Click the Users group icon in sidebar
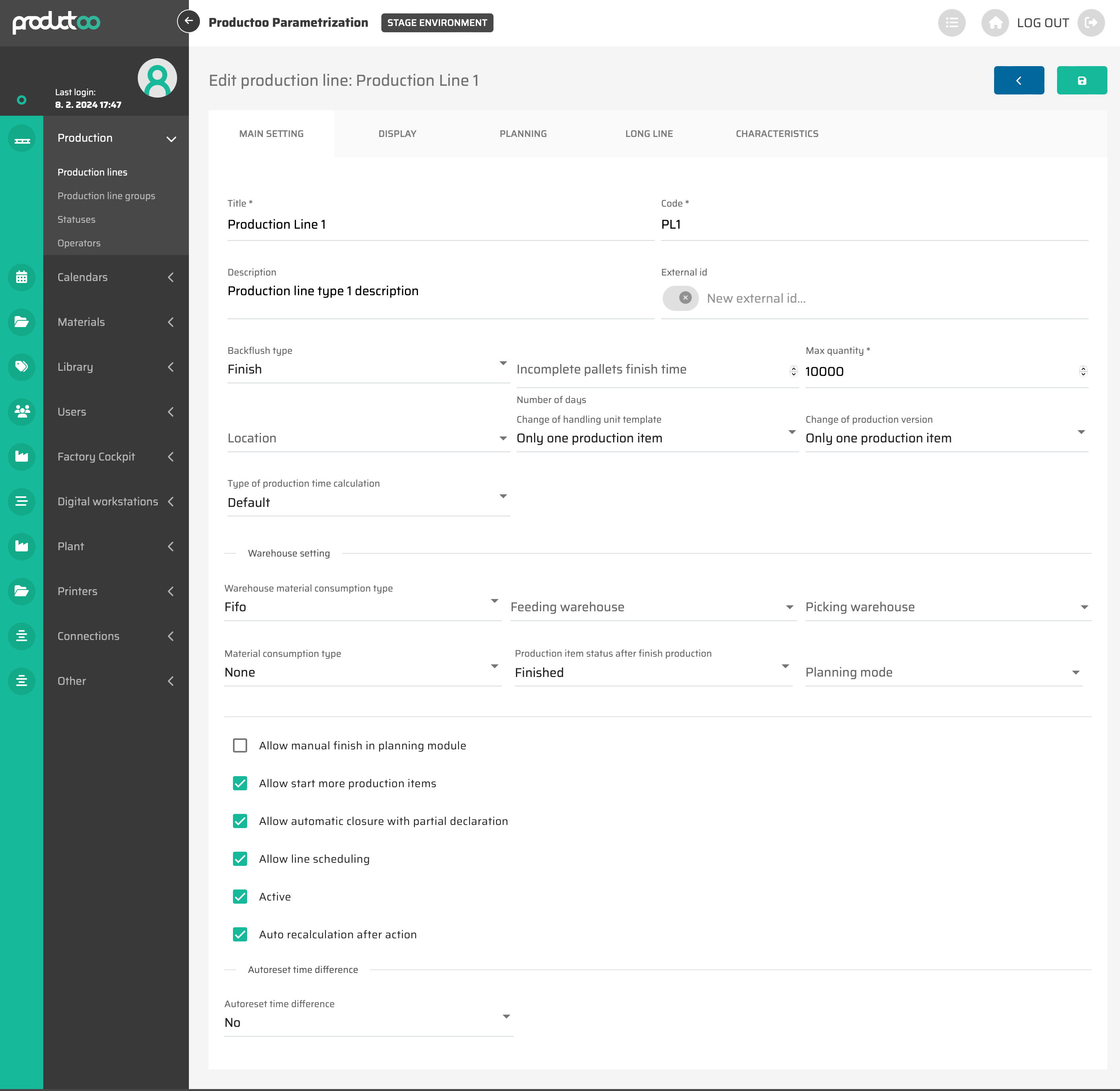This screenshot has height=1091, width=1120. tap(22, 411)
